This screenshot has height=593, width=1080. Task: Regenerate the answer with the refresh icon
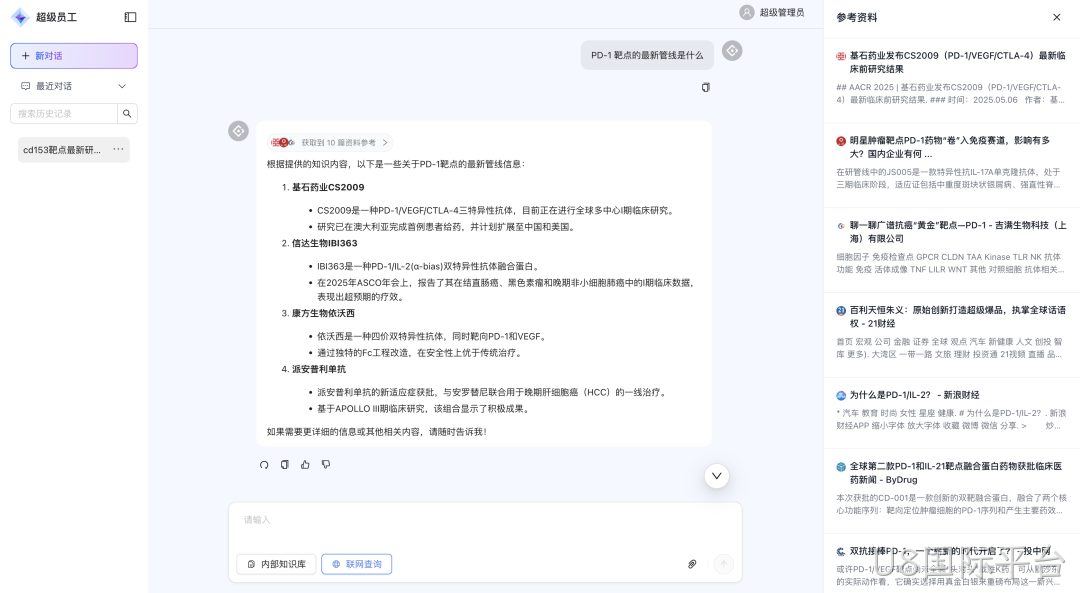pos(264,465)
